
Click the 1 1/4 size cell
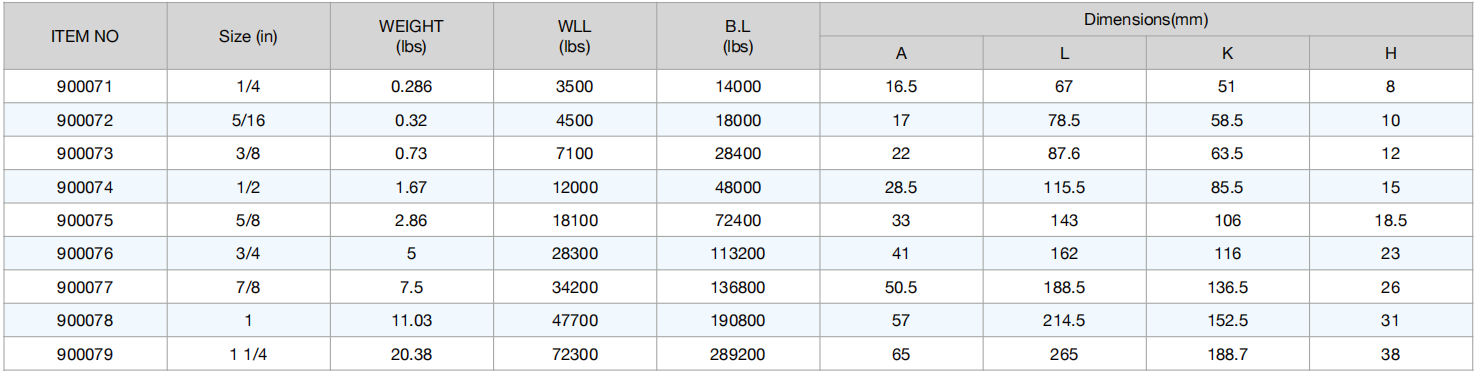(x=248, y=354)
